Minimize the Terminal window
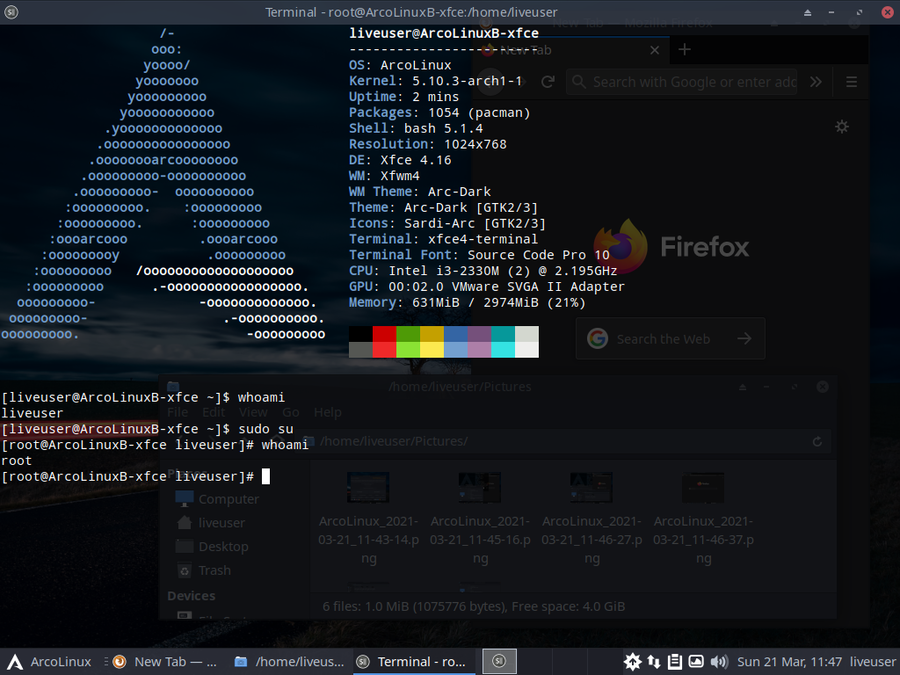This screenshot has height=675, width=900. click(x=833, y=12)
